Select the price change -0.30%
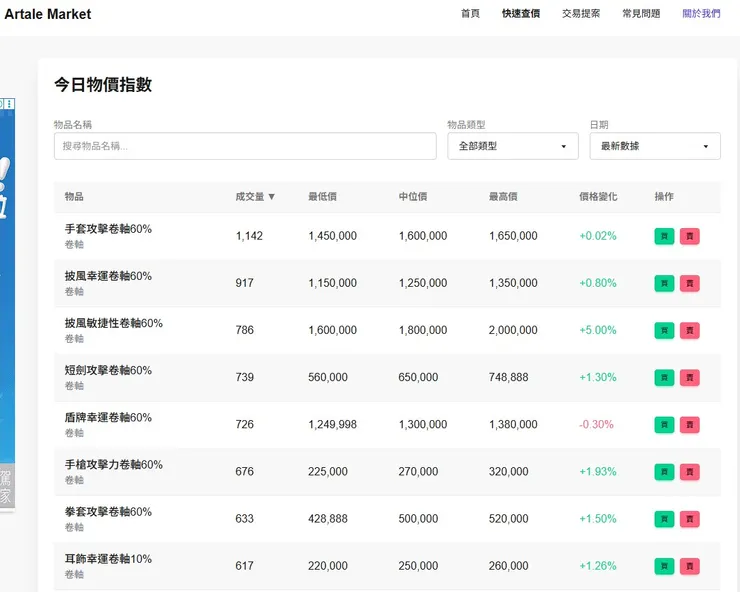 click(597, 424)
